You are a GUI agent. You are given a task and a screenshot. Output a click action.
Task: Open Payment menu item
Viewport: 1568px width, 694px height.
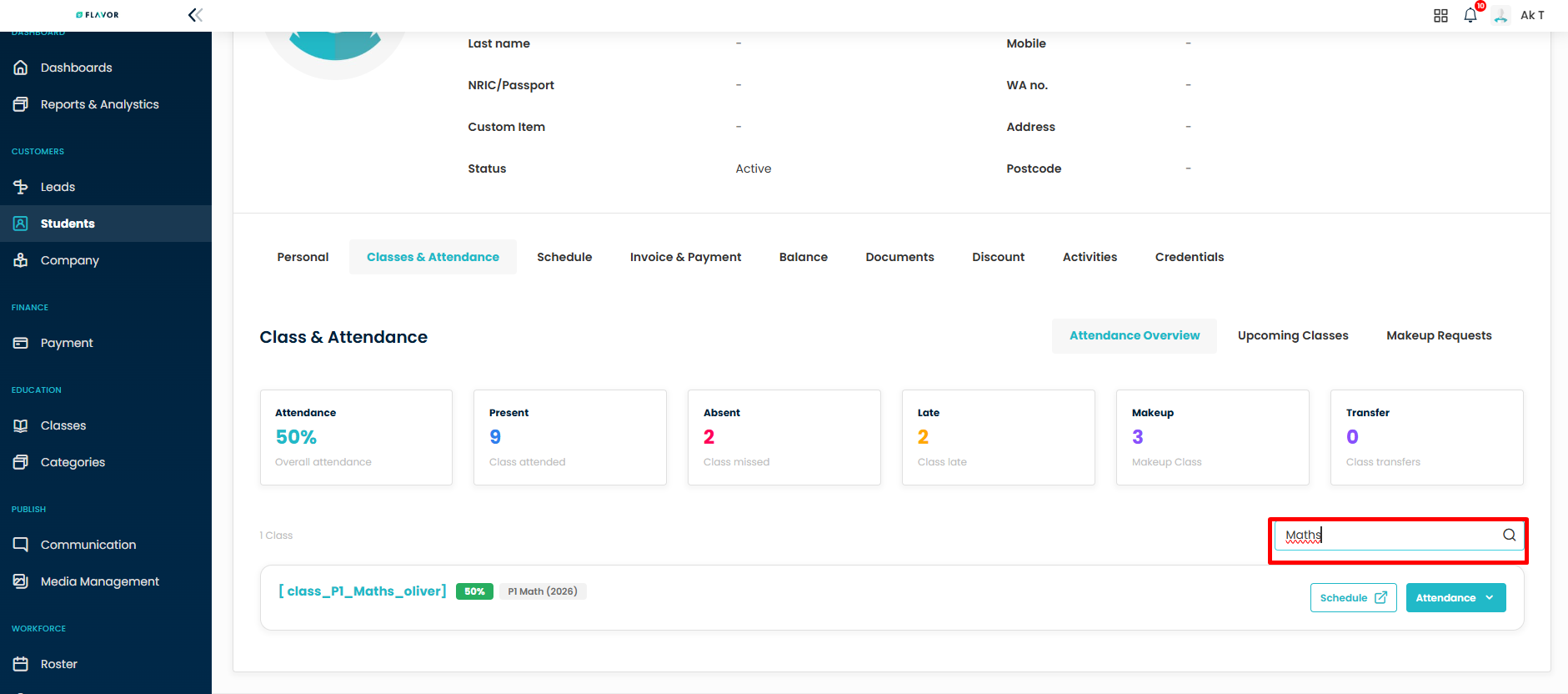click(x=106, y=343)
